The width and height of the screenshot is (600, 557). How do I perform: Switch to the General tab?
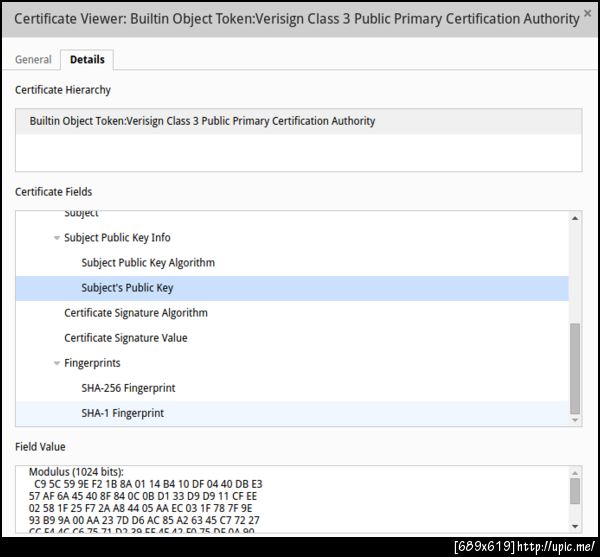[33, 60]
